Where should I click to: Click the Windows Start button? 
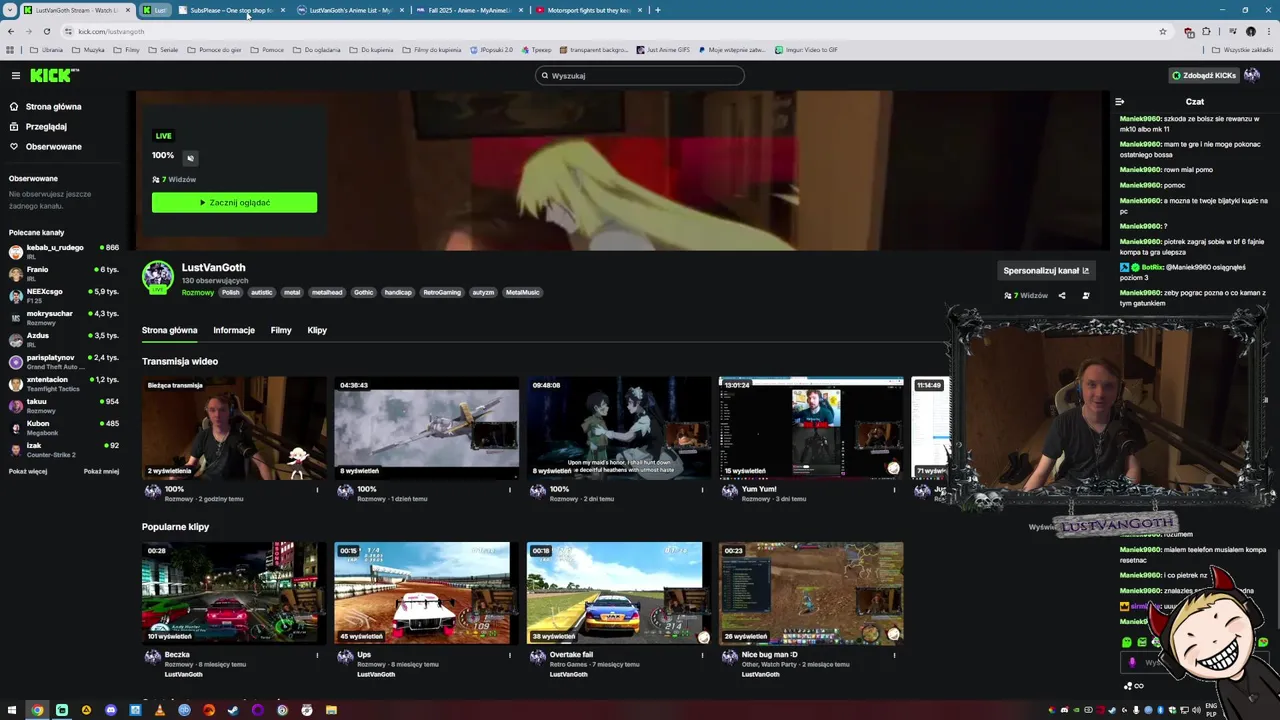click(x=13, y=711)
